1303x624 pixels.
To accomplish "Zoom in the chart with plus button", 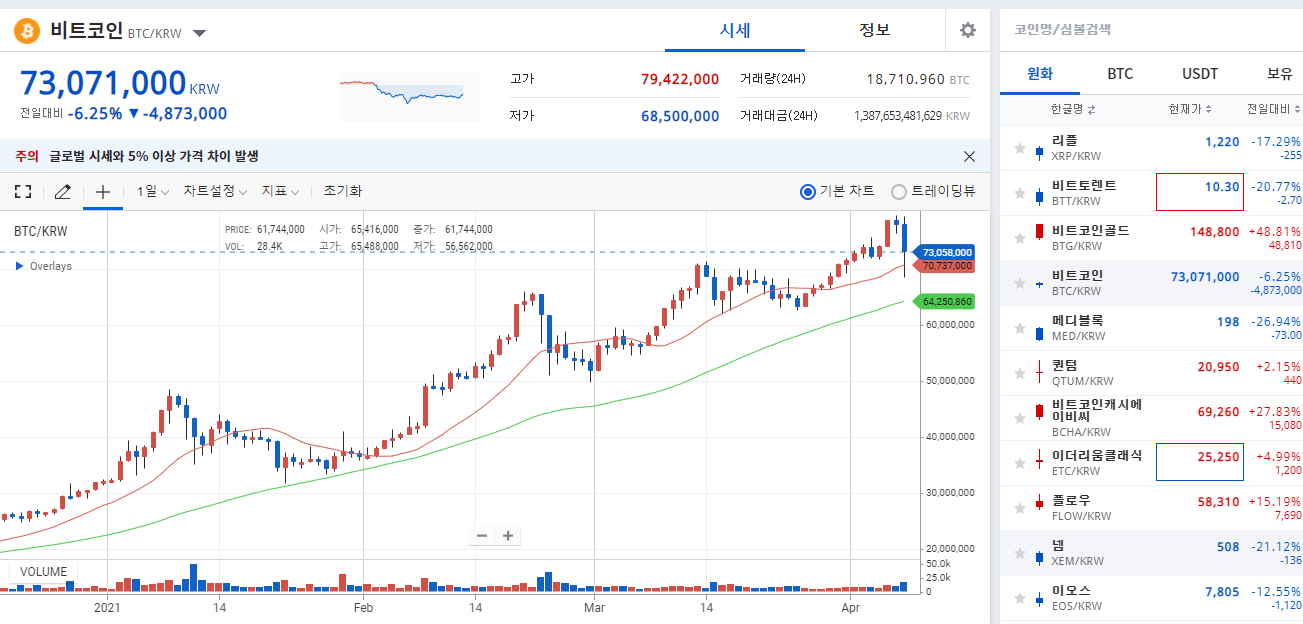I will click(508, 535).
